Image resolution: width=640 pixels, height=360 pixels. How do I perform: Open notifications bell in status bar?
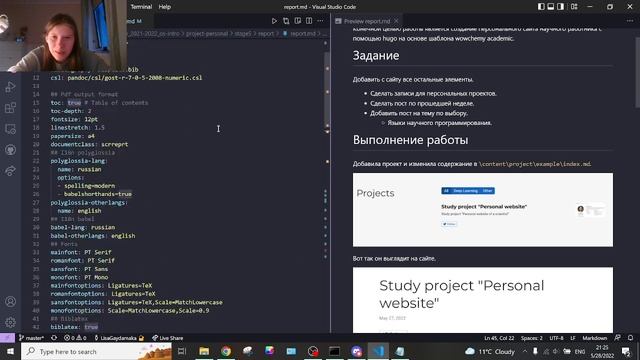(631, 338)
